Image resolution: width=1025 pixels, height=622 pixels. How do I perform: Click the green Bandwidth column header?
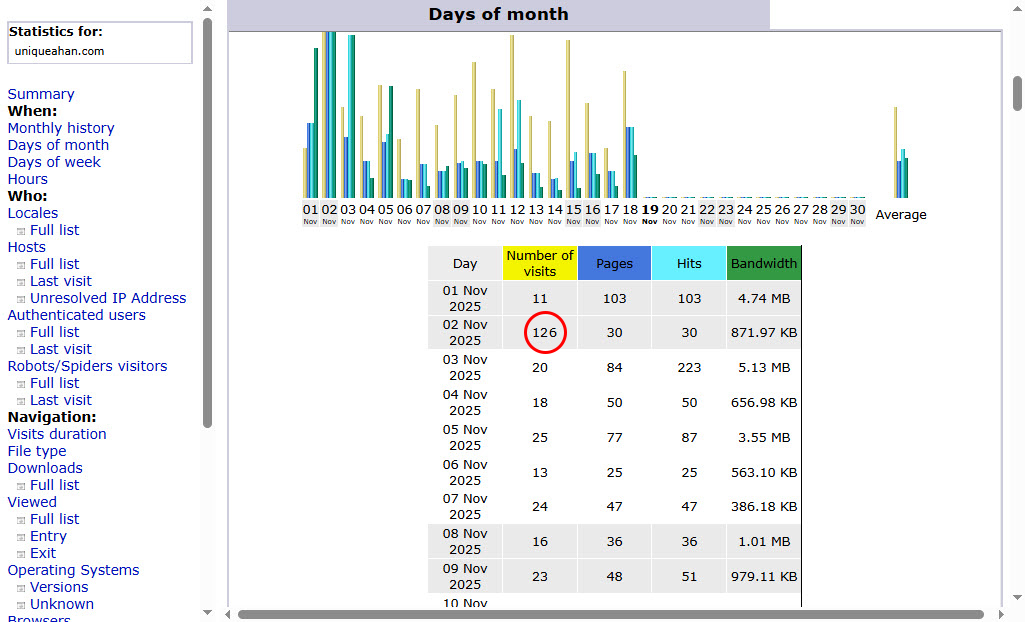coord(764,263)
